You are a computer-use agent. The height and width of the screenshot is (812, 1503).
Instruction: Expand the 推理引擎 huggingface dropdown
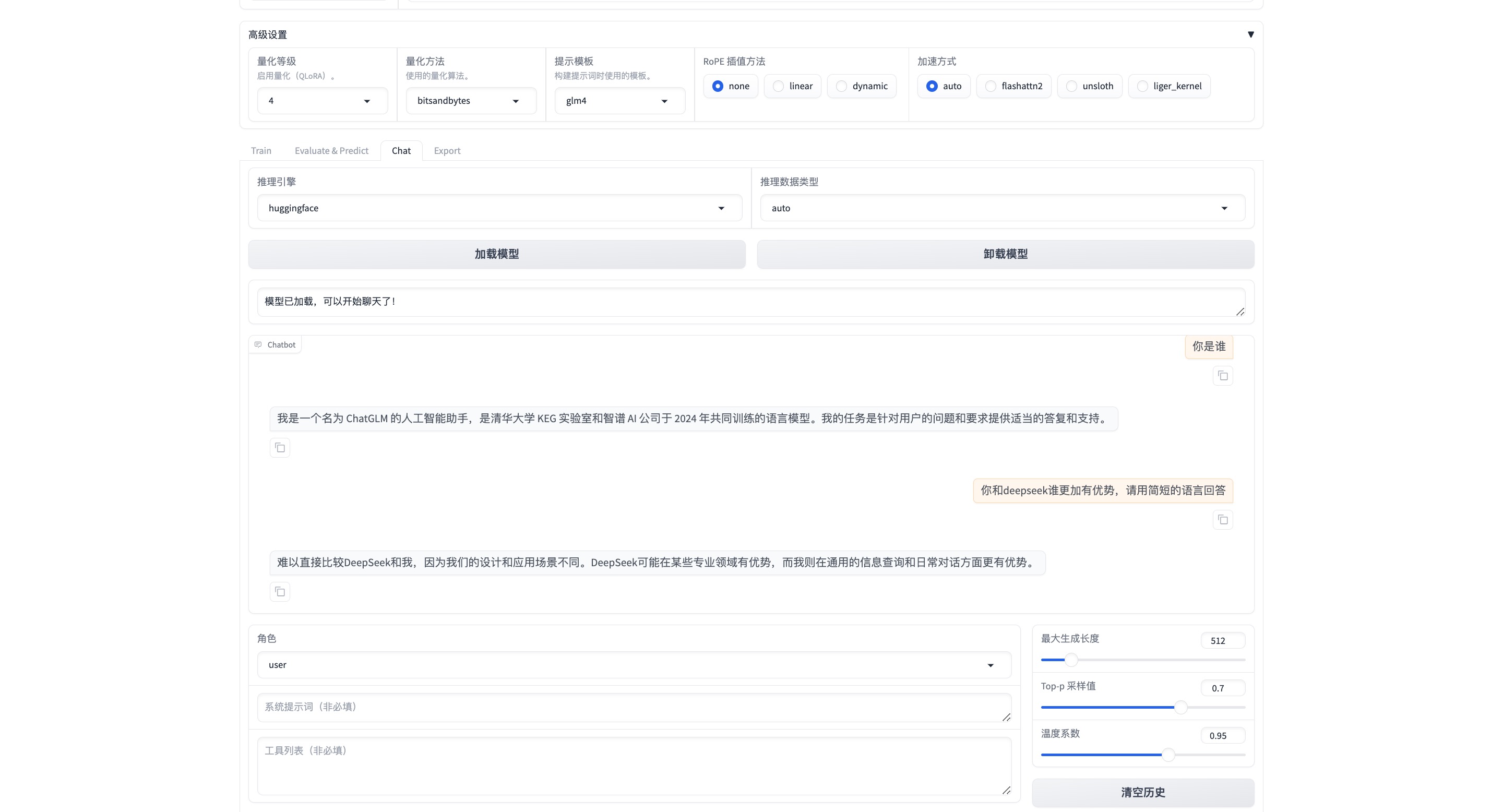click(499, 208)
